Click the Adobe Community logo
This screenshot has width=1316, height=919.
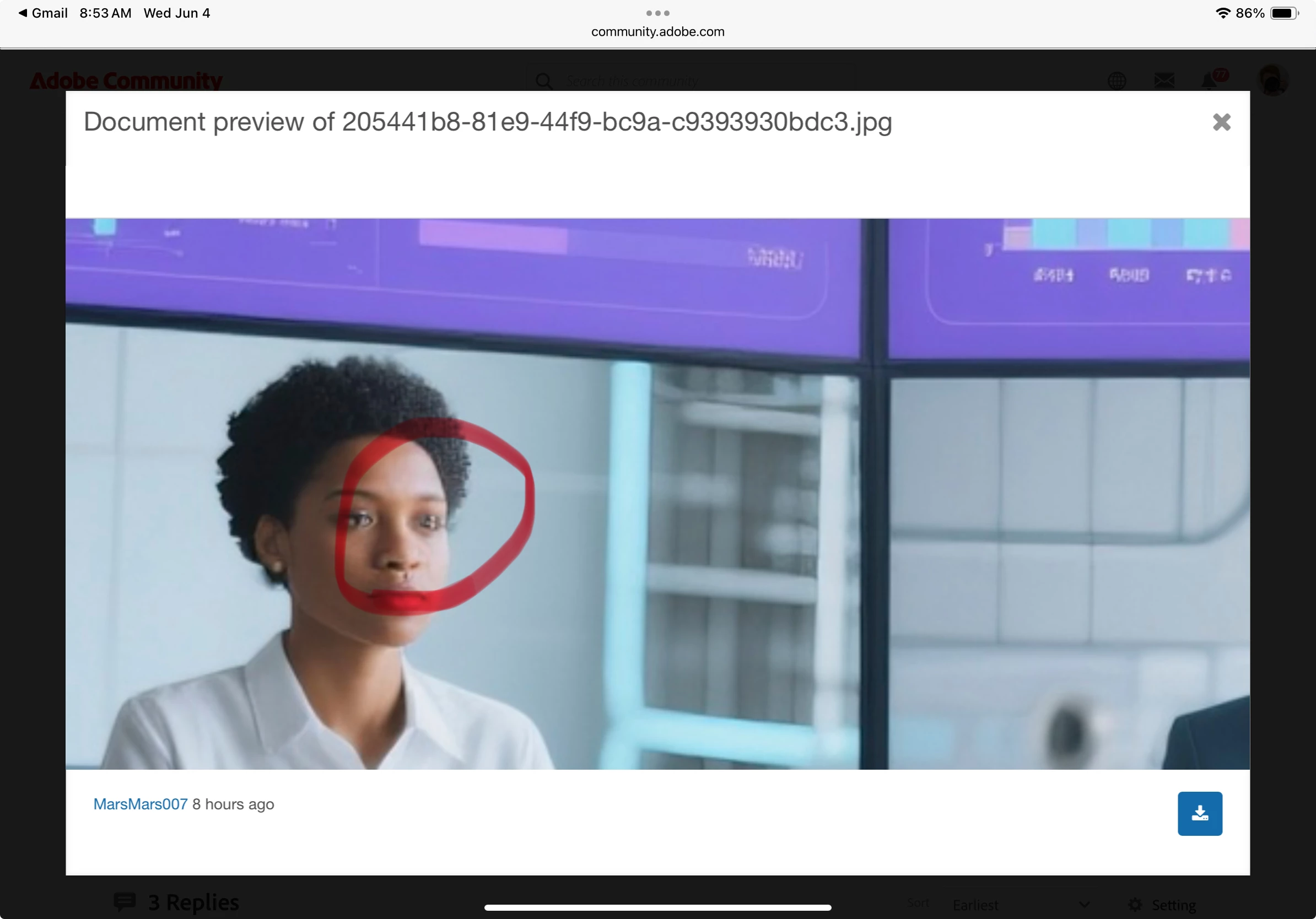(126, 81)
